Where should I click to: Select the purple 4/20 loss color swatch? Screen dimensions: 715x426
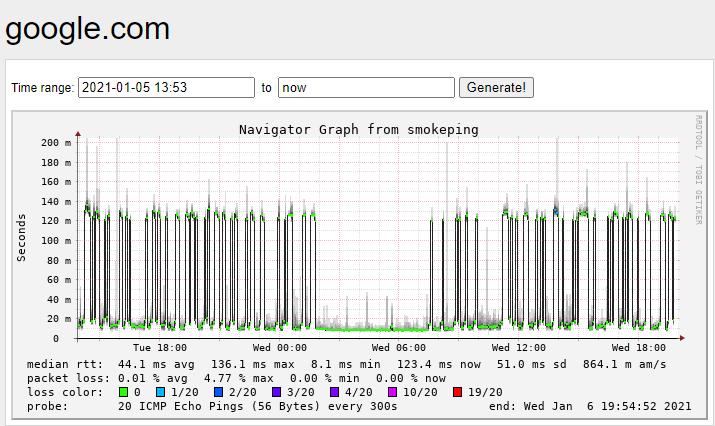(x=334, y=392)
